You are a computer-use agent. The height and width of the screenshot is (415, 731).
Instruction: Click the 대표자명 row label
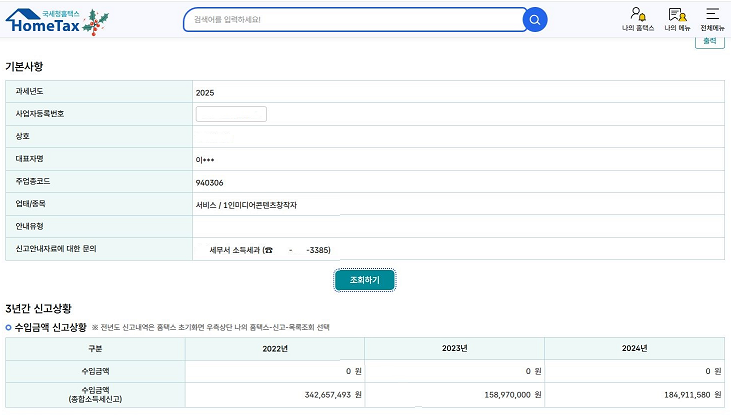(x=29, y=159)
